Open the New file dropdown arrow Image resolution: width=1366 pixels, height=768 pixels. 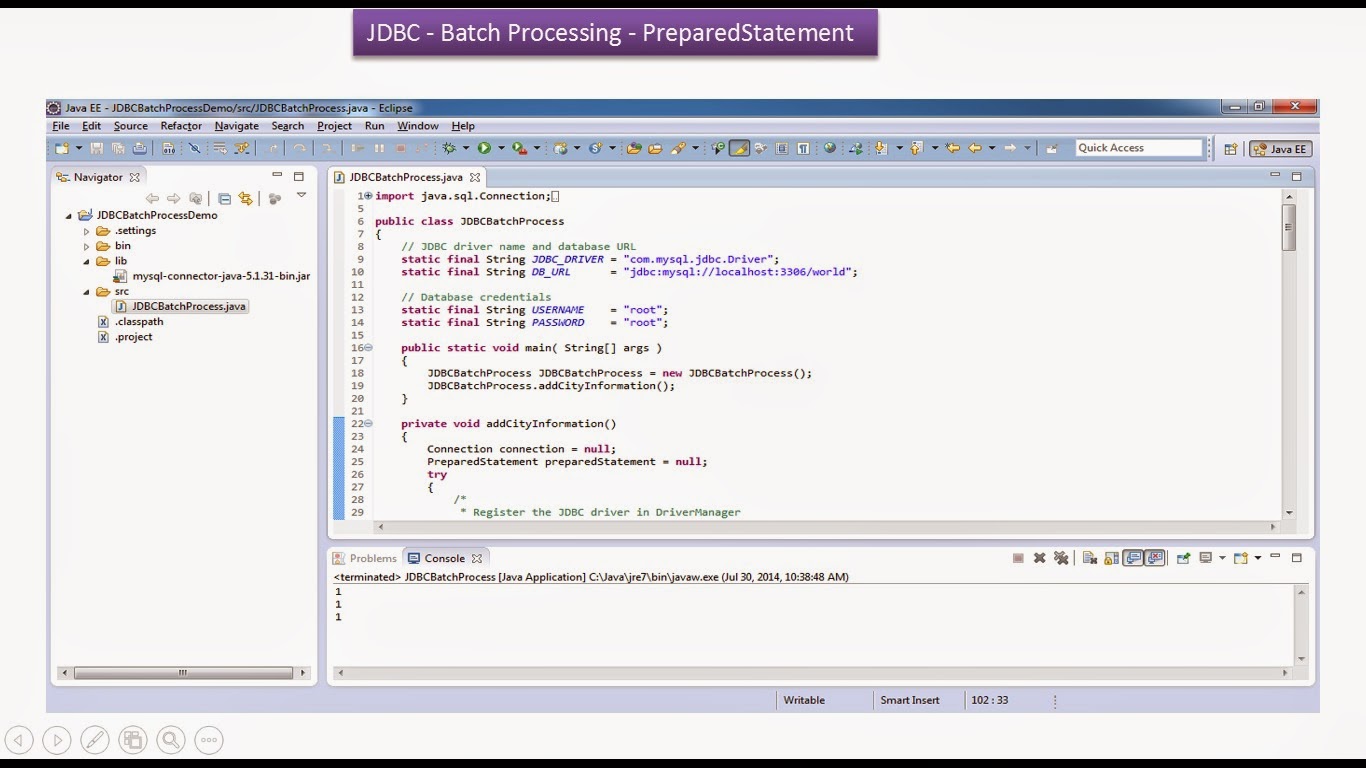pos(79,148)
